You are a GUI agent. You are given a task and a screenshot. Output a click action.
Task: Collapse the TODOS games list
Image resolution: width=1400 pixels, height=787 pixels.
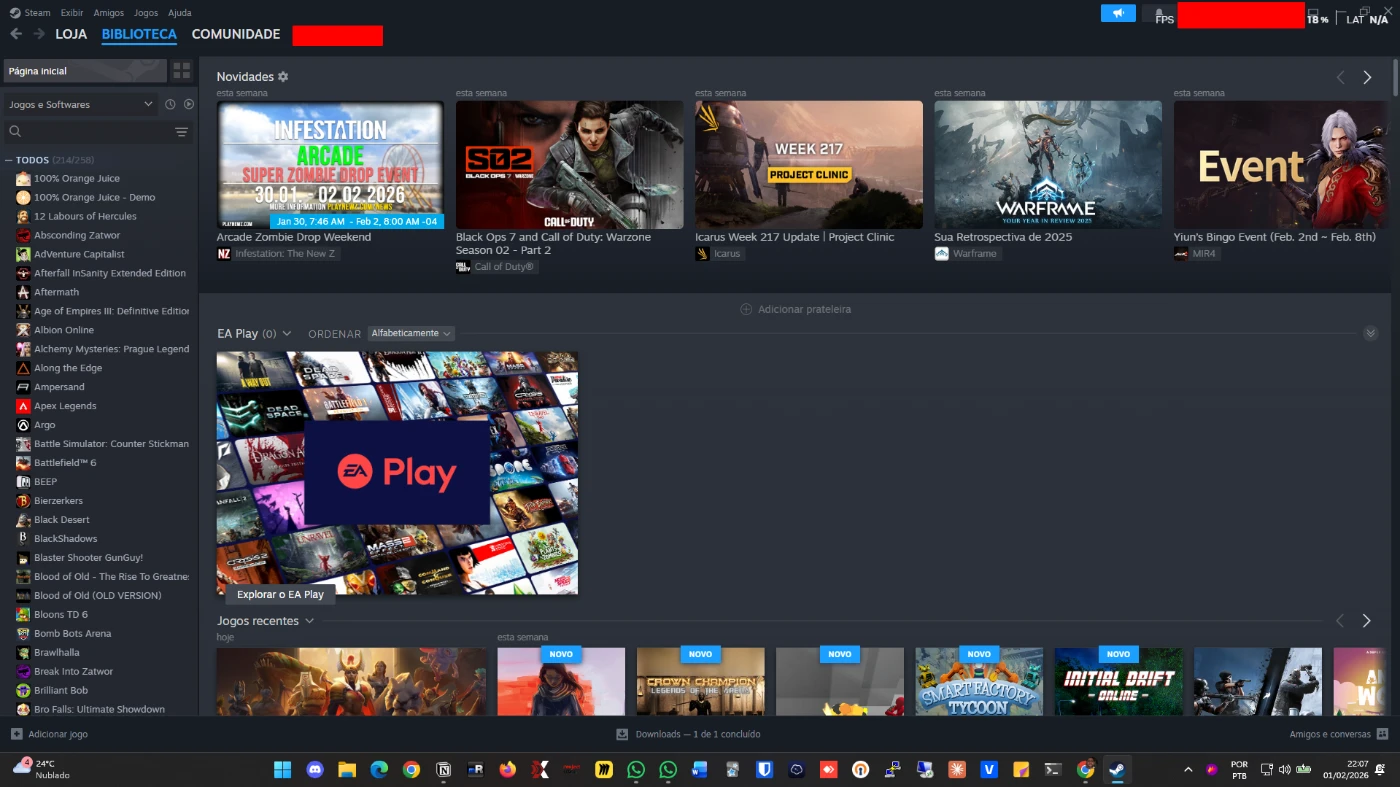9,160
